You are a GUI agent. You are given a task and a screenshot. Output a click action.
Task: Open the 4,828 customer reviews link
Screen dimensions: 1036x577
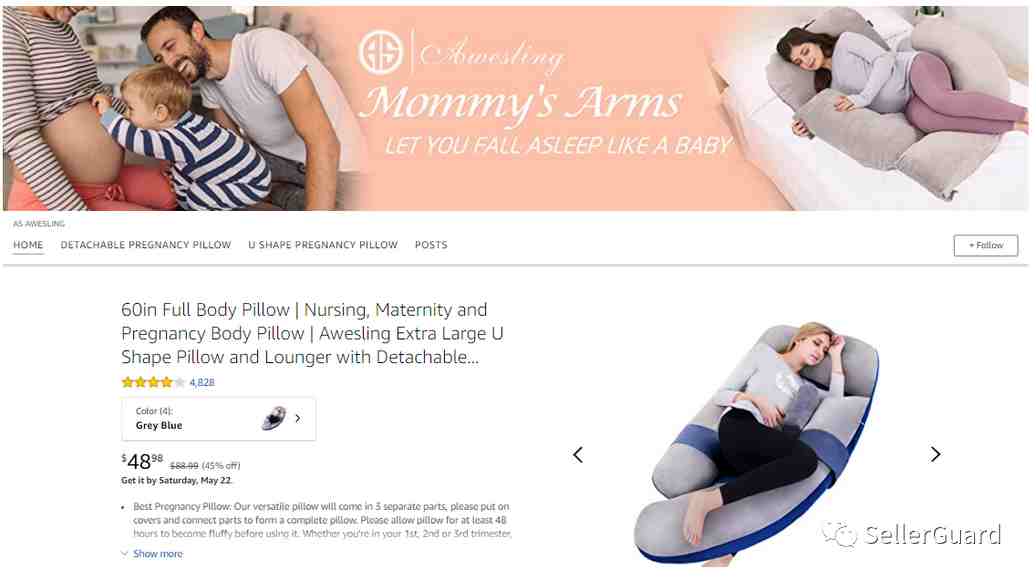tap(202, 382)
